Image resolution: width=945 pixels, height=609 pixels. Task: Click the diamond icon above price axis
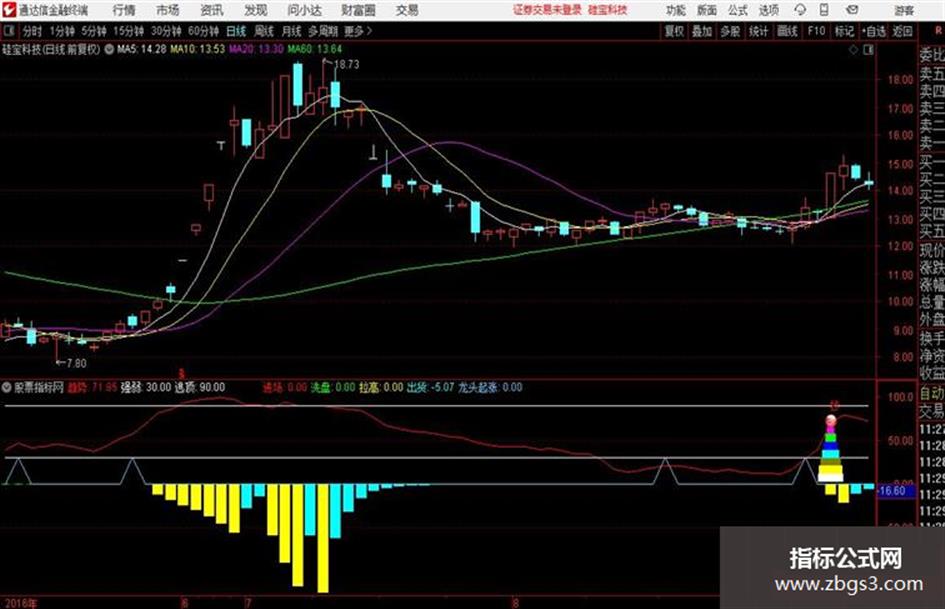tap(853, 50)
